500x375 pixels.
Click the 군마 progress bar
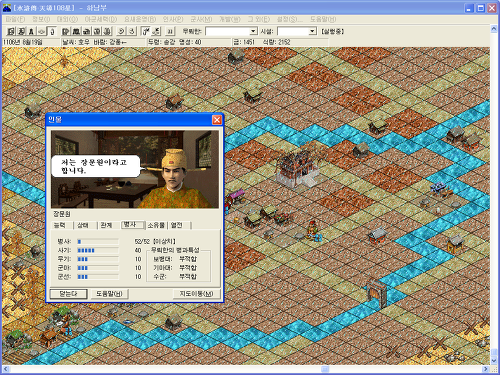pyautogui.click(x=98, y=268)
